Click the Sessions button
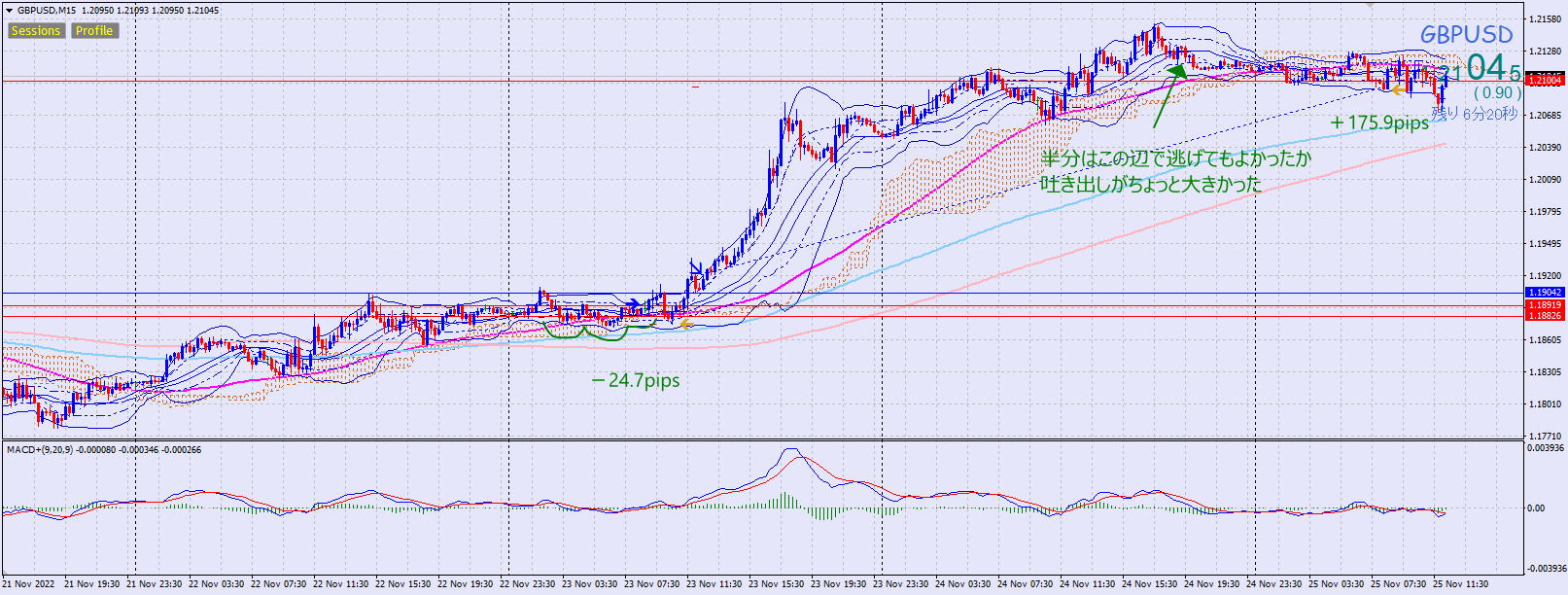The height and width of the screenshot is (595, 1568). coord(36,31)
